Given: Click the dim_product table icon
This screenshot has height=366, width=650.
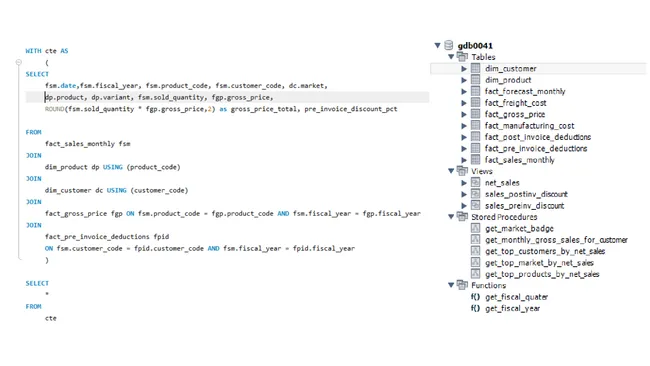Looking at the screenshot, I should point(475,80).
